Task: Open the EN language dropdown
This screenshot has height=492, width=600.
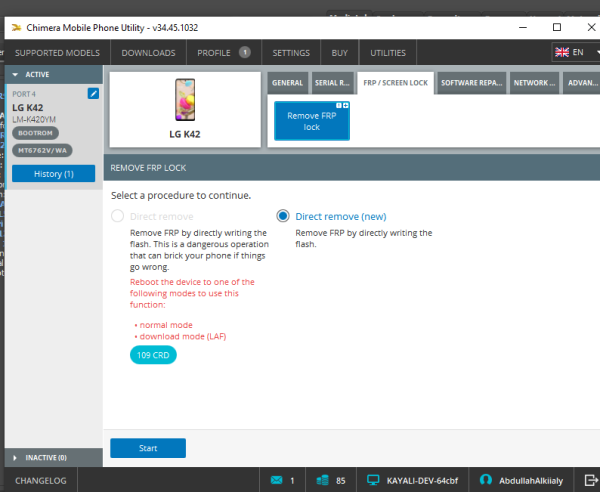Action: point(576,52)
